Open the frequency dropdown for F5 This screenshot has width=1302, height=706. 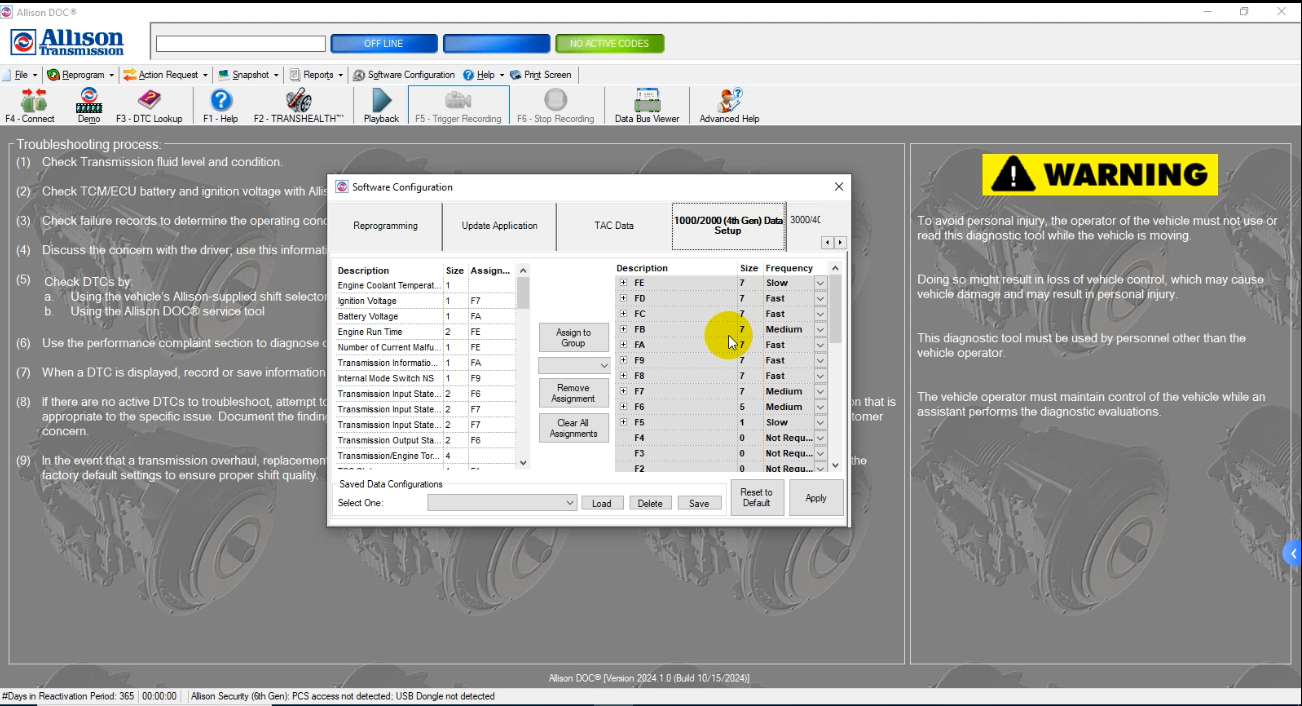click(x=820, y=422)
